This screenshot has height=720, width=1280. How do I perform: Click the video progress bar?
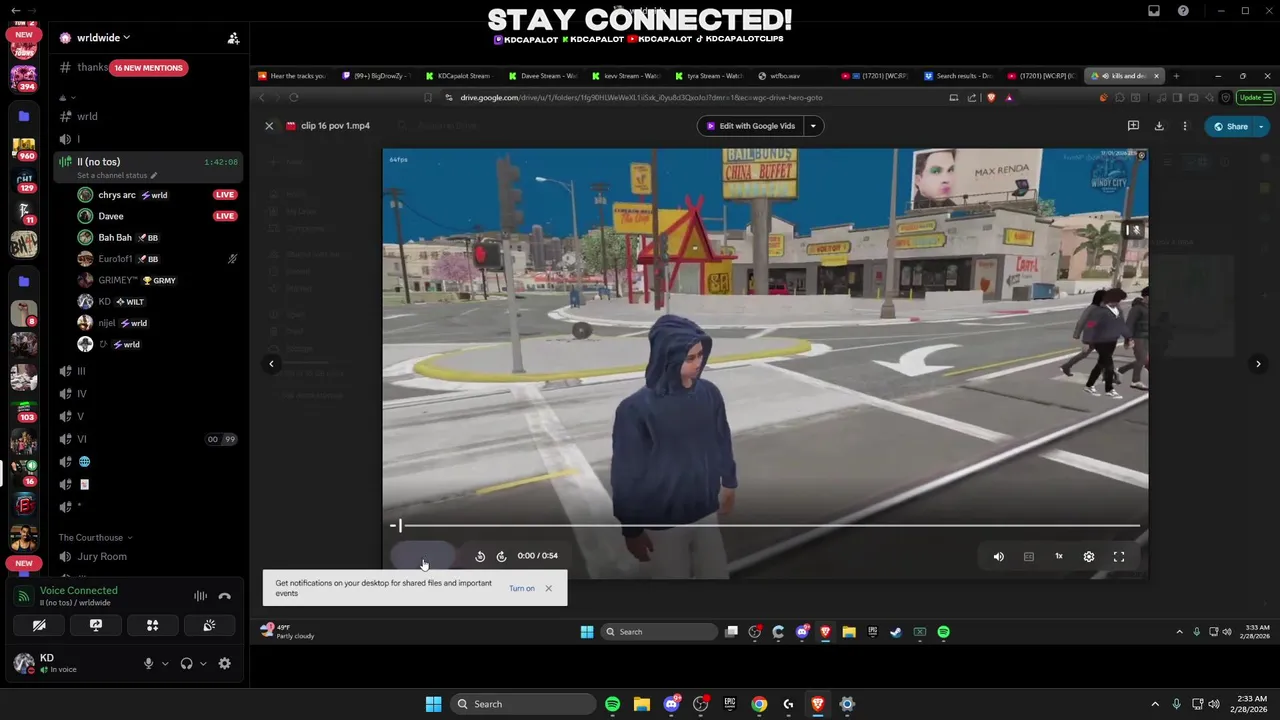click(765, 525)
